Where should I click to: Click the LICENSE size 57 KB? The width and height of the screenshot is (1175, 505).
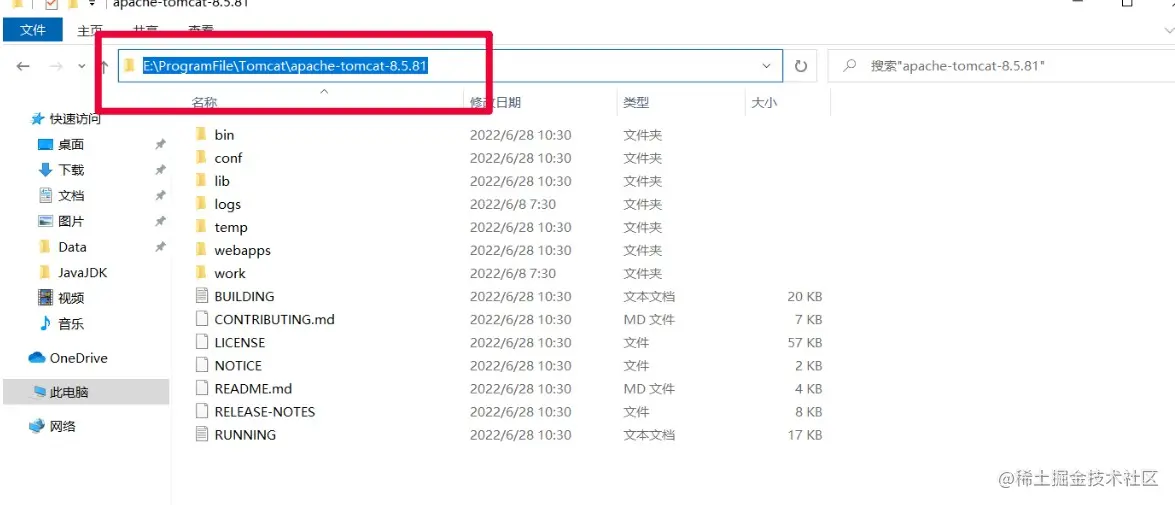[804, 342]
